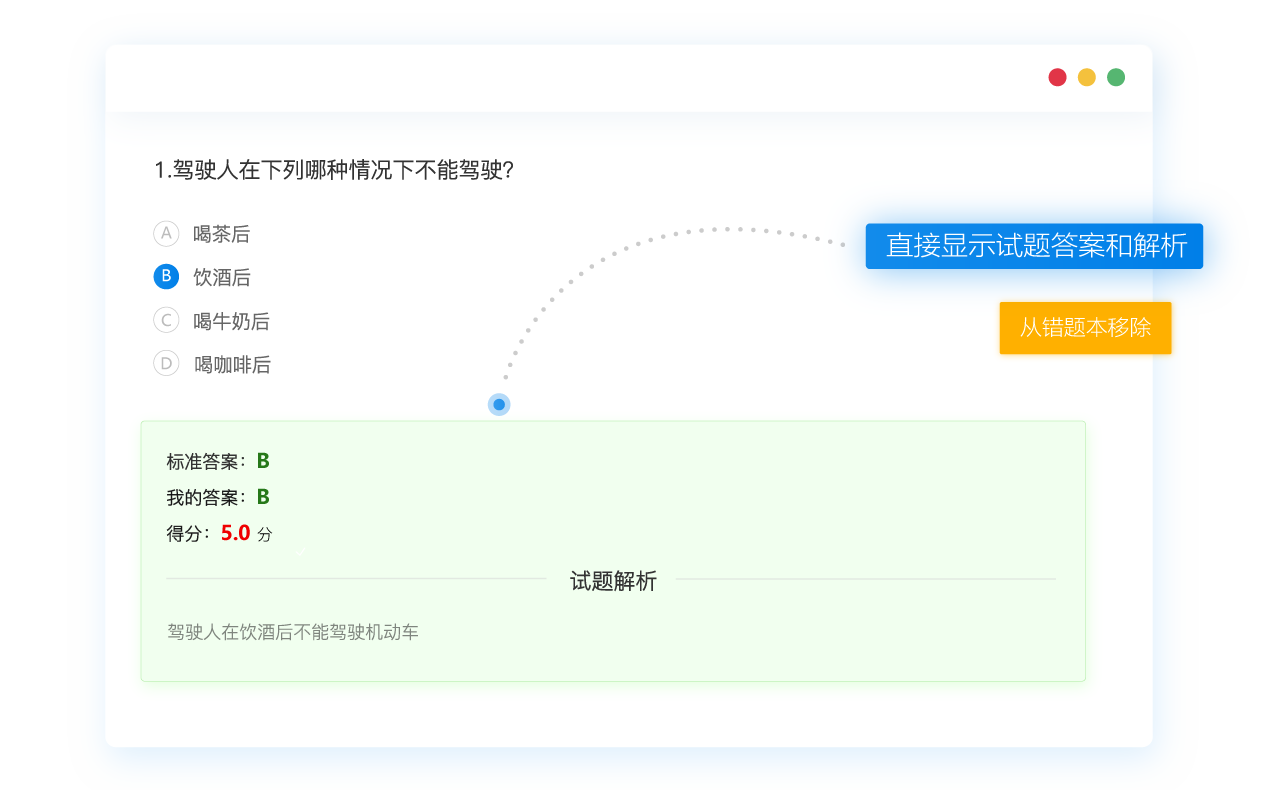Viewport: 1280px width, 790px height.
Task: Click the question title 驾驶人在下列哪种情况下不能驾驶
Action: click(x=334, y=170)
